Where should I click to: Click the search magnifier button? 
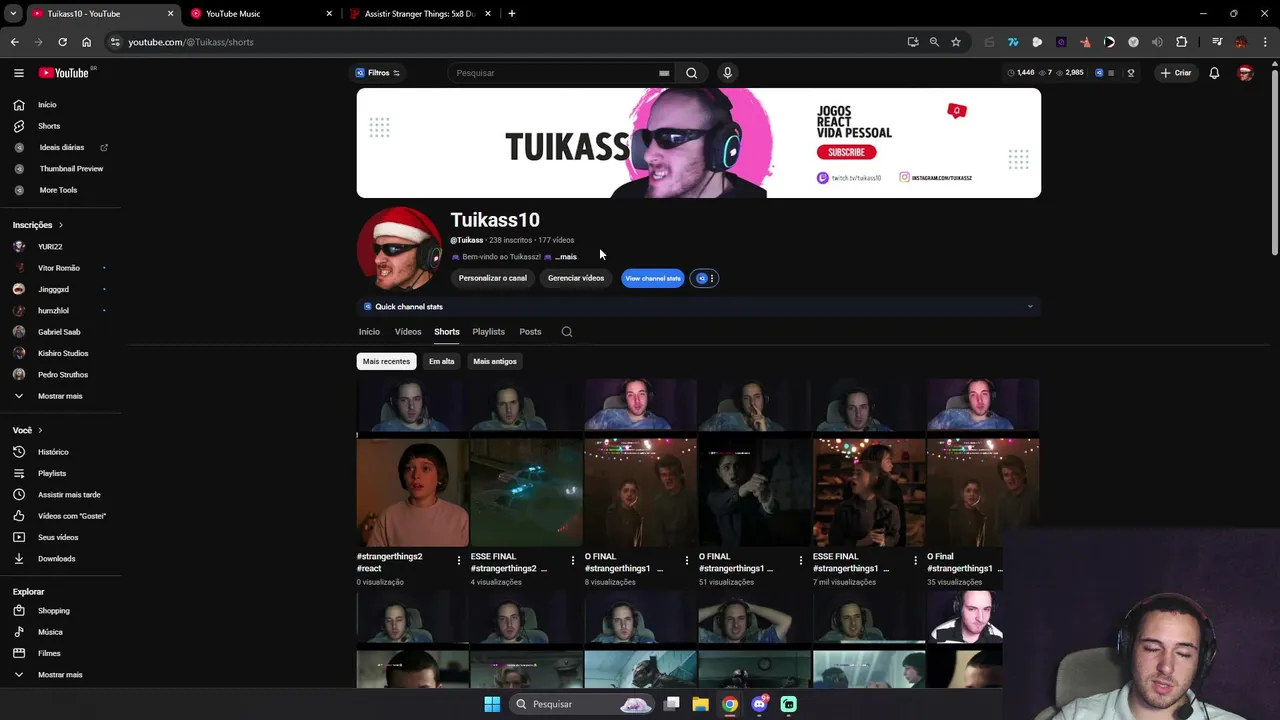(691, 73)
